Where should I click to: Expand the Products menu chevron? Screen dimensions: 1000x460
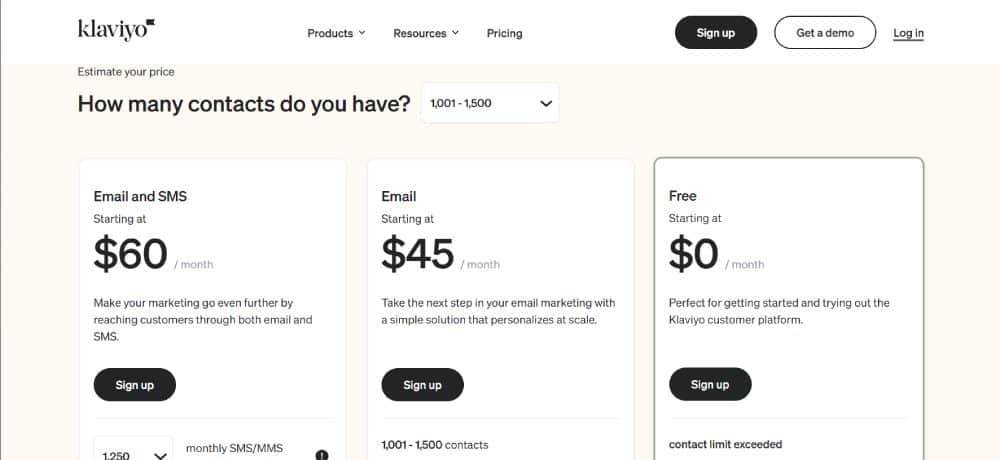coord(362,33)
